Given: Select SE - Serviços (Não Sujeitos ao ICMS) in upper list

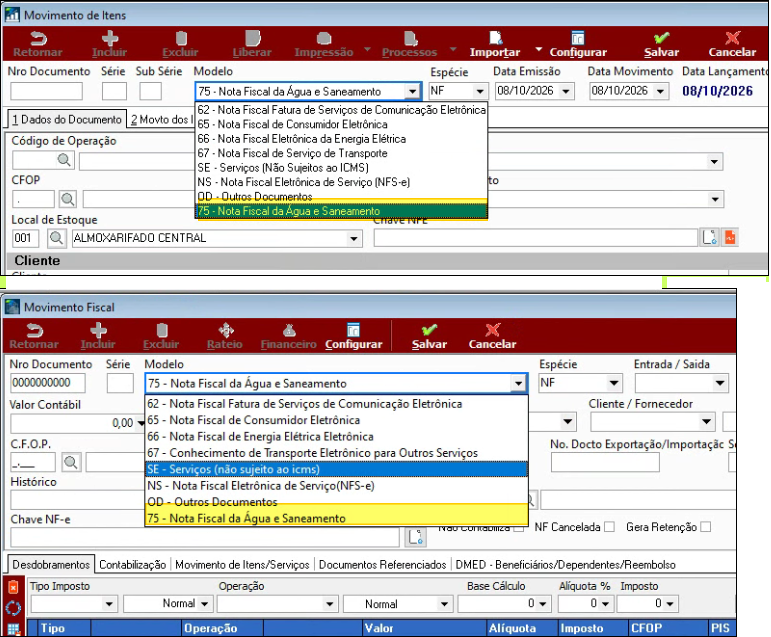Looking at the screenshot, I should tap(342, 168).
